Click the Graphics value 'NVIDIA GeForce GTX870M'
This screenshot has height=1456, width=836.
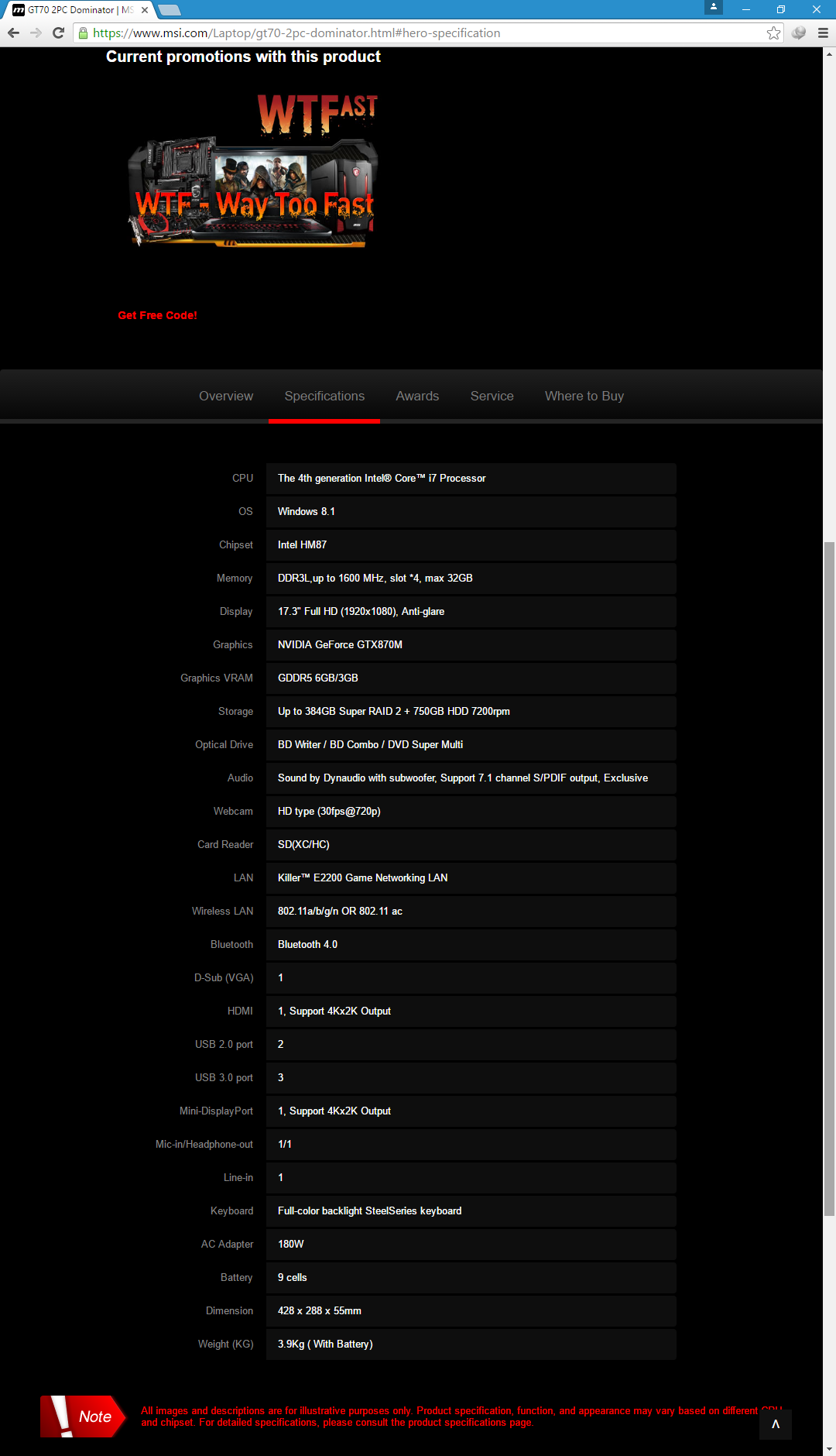coord(340,645)
